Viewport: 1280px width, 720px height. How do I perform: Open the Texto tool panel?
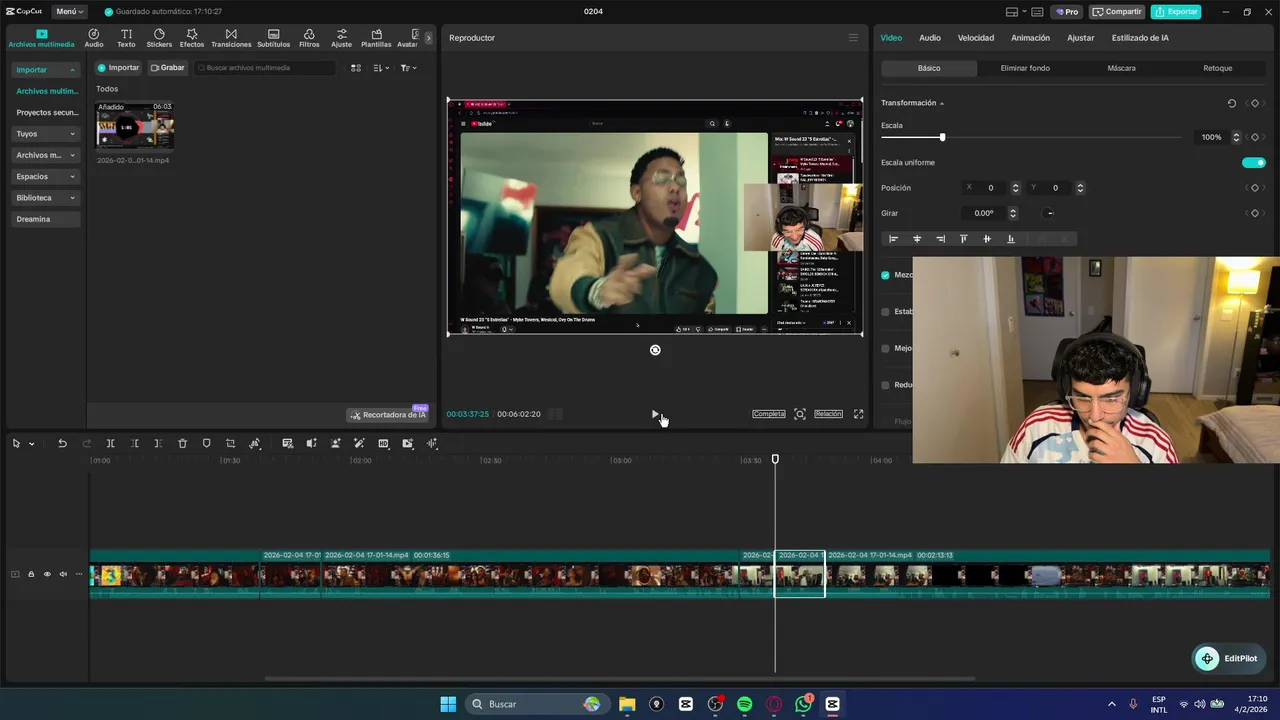tap(126, 38)
